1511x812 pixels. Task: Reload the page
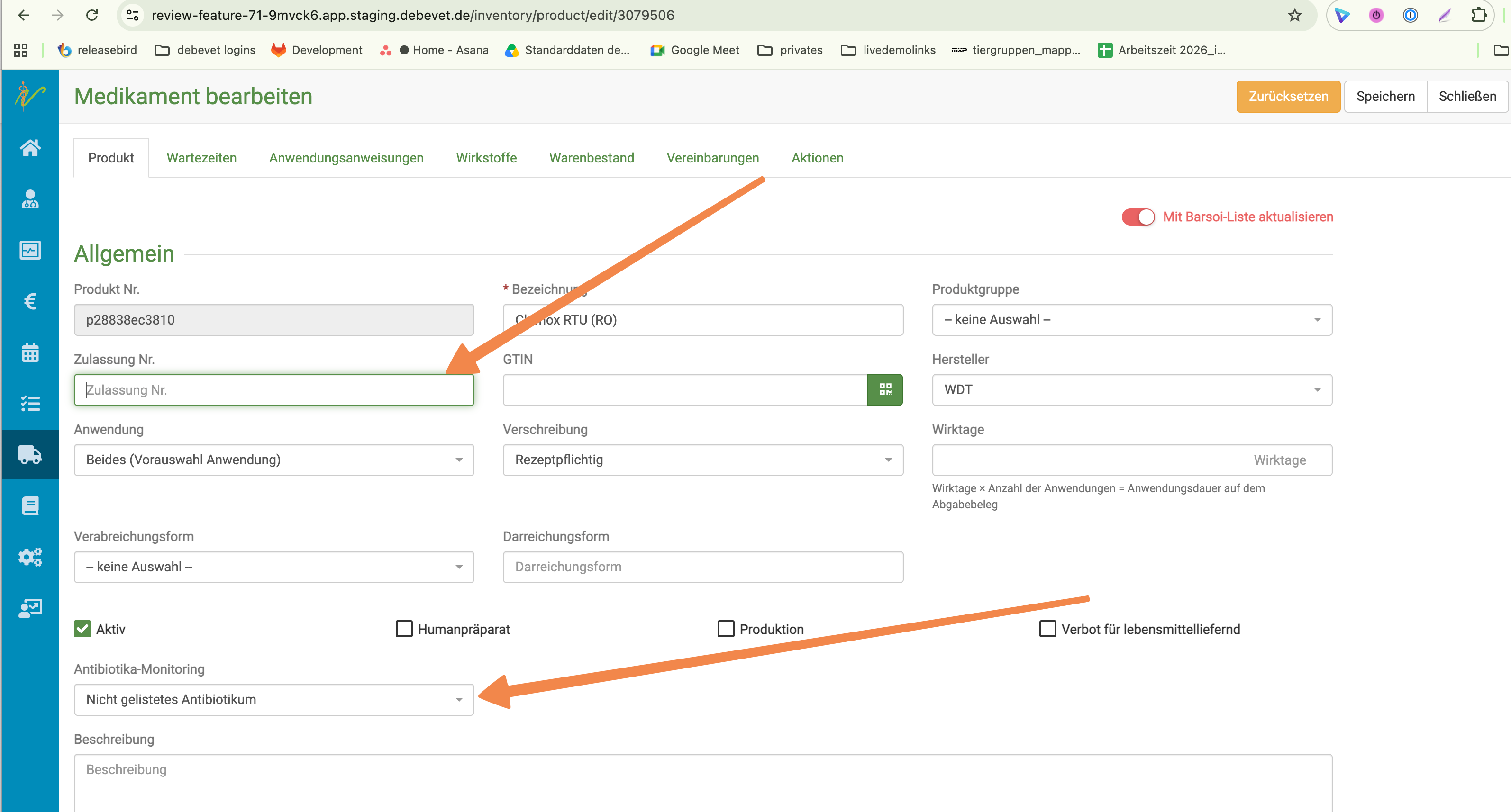pos(91,15)
